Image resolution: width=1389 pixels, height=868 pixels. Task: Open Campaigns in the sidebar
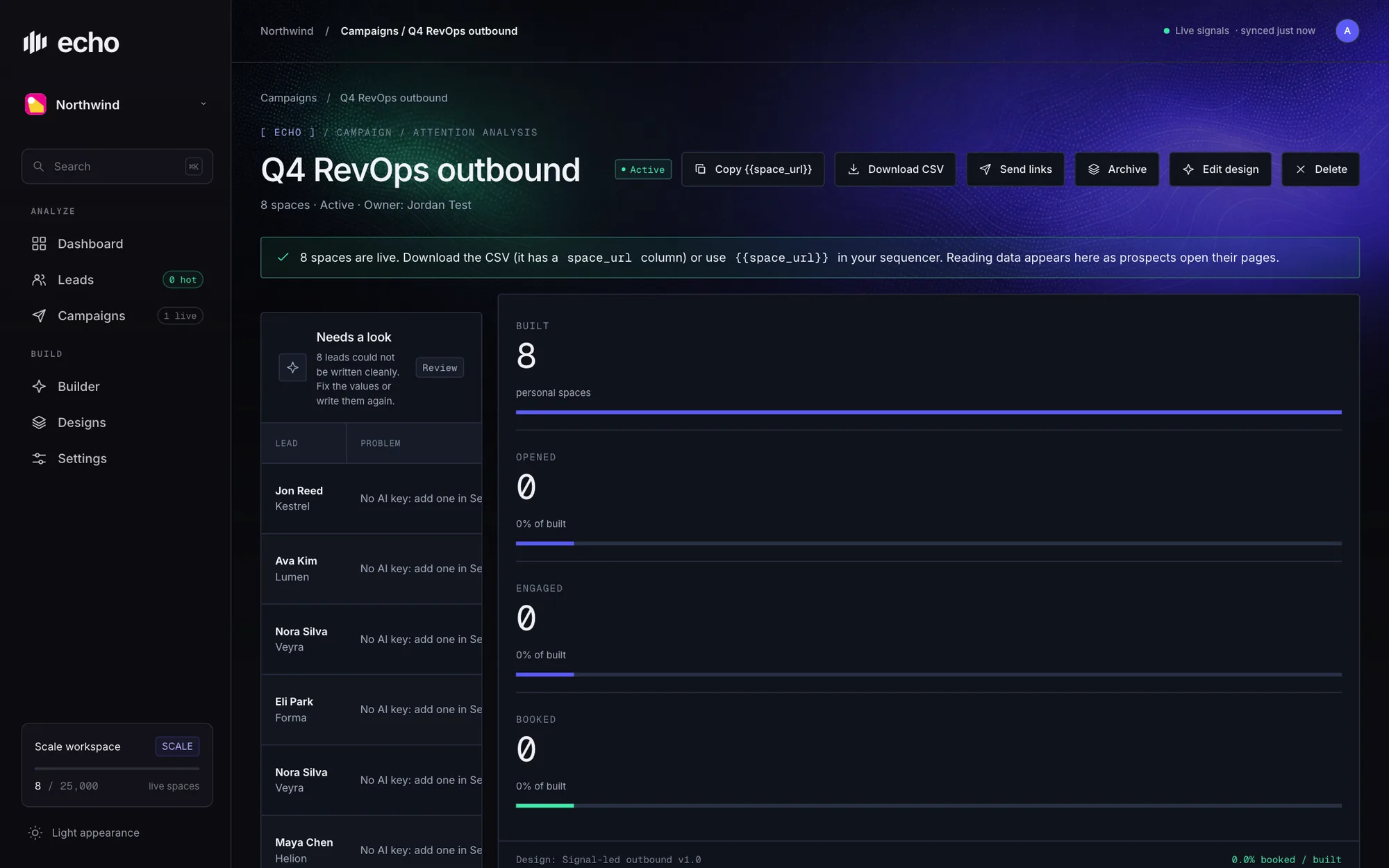(x=117, y=316)
